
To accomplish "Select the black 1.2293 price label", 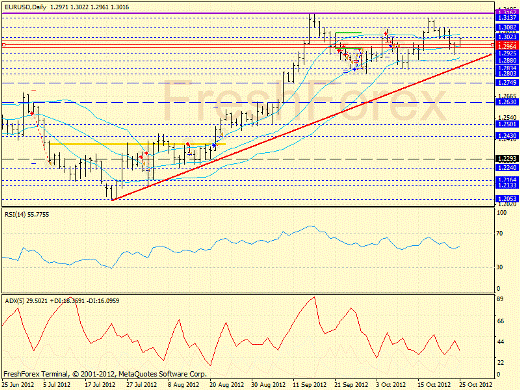I will click(507, 159).
